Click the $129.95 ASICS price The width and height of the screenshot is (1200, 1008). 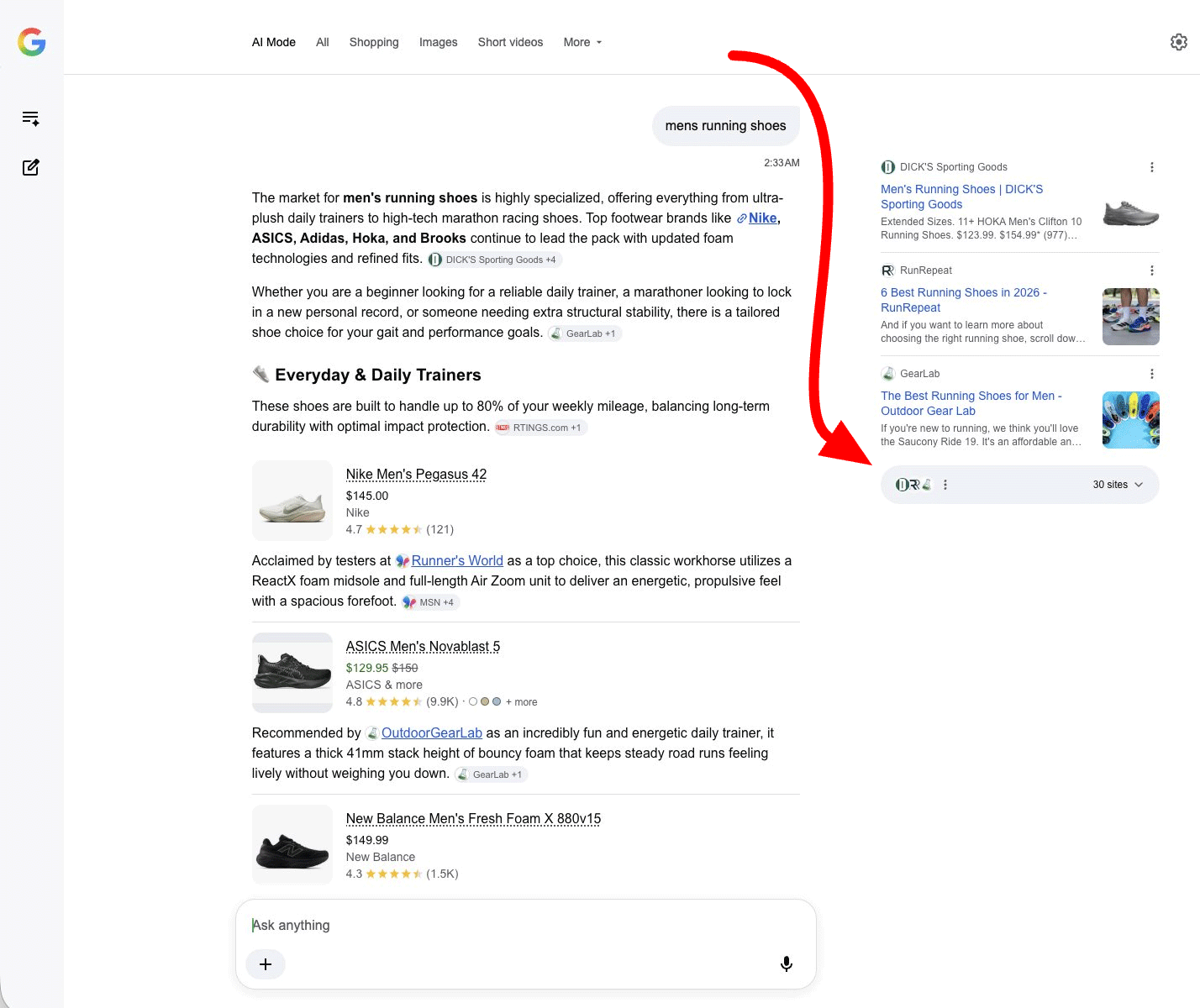point(367,669)
